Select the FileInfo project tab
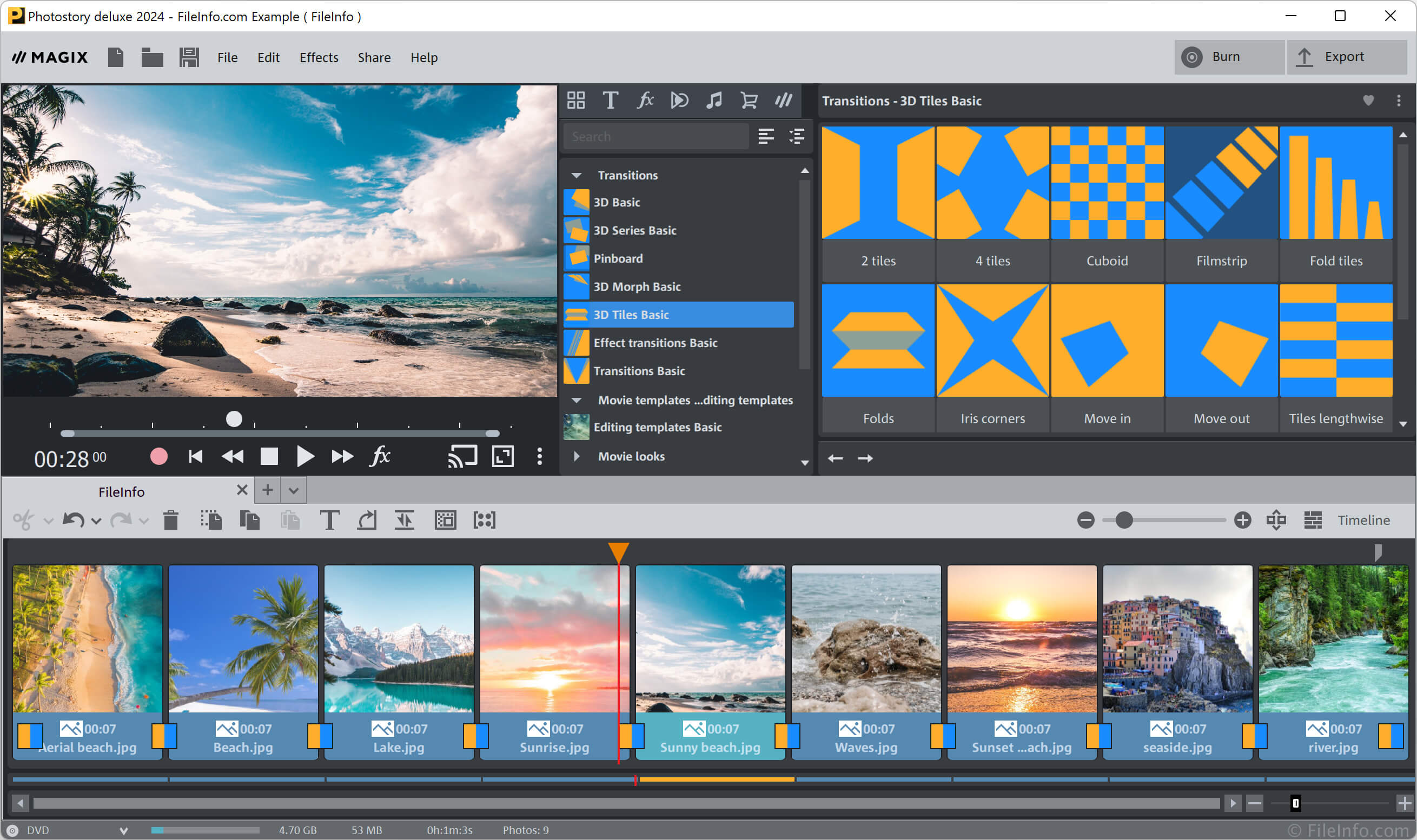The image size is (1417, 840). (121, 491)
